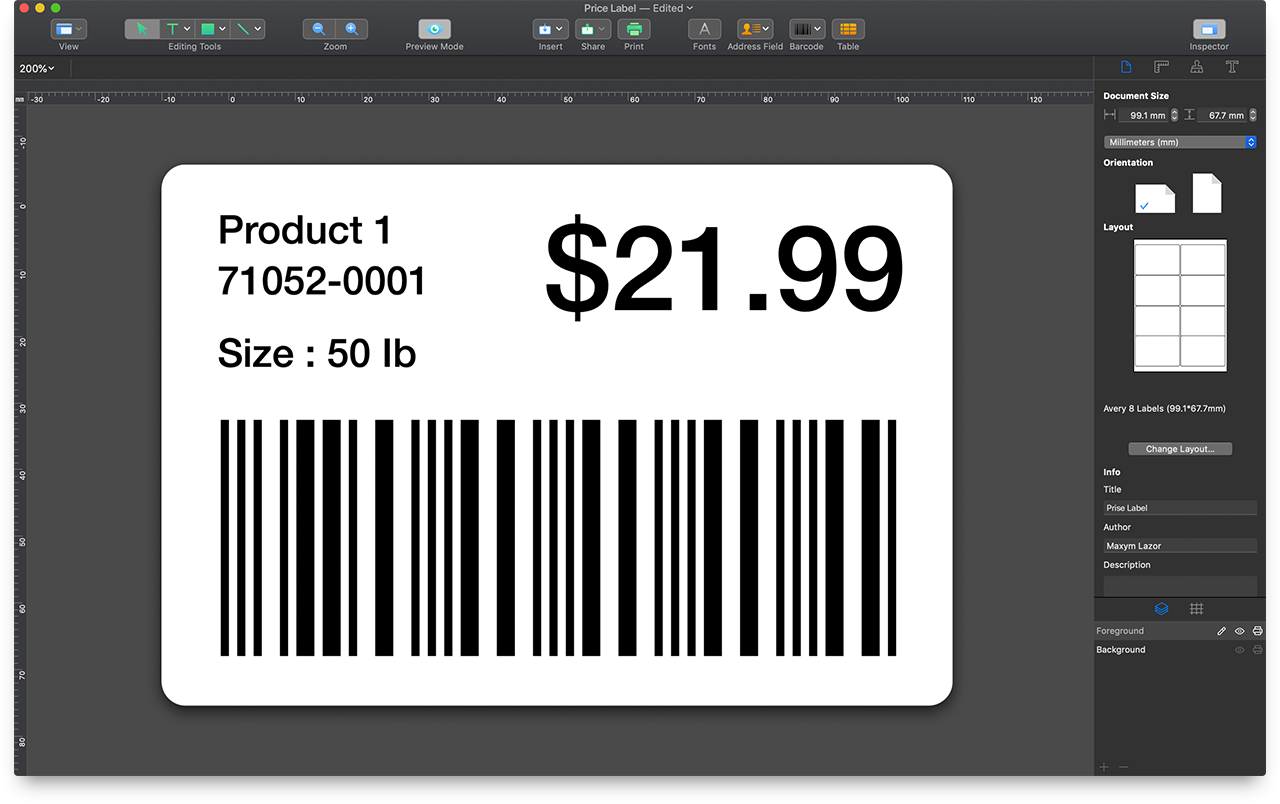This screenshot has height=804, width=1280.
Task: Enable Preview Mode
Action: pos(433,28)
